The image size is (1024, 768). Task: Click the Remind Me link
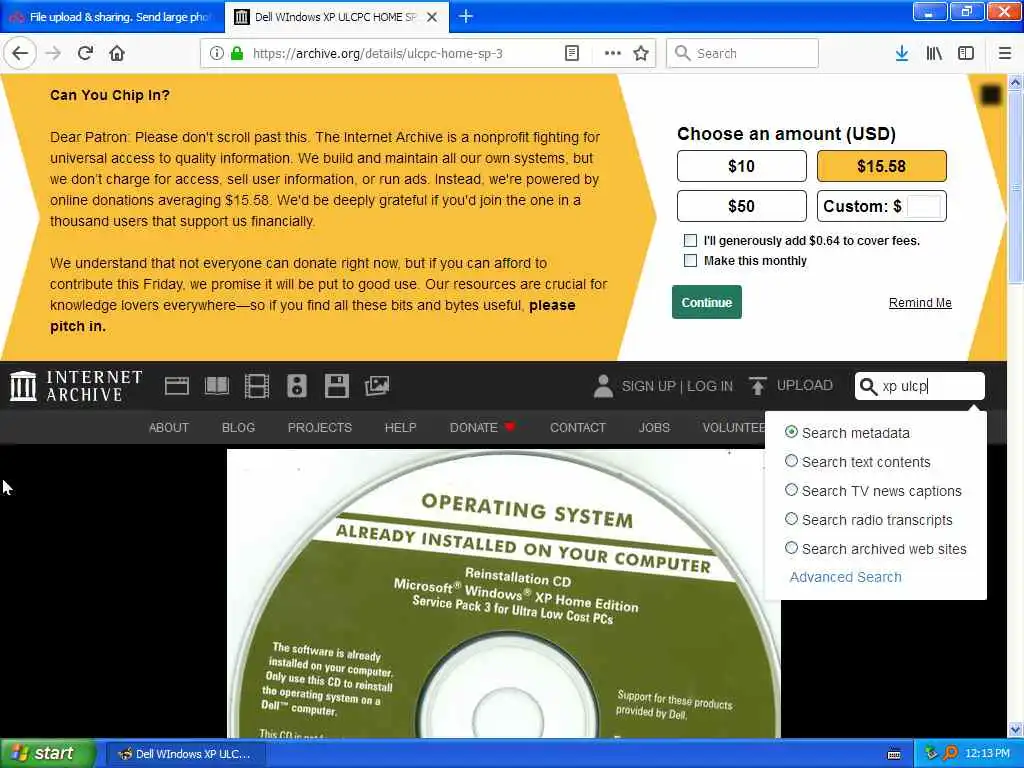tap(920, 302)
